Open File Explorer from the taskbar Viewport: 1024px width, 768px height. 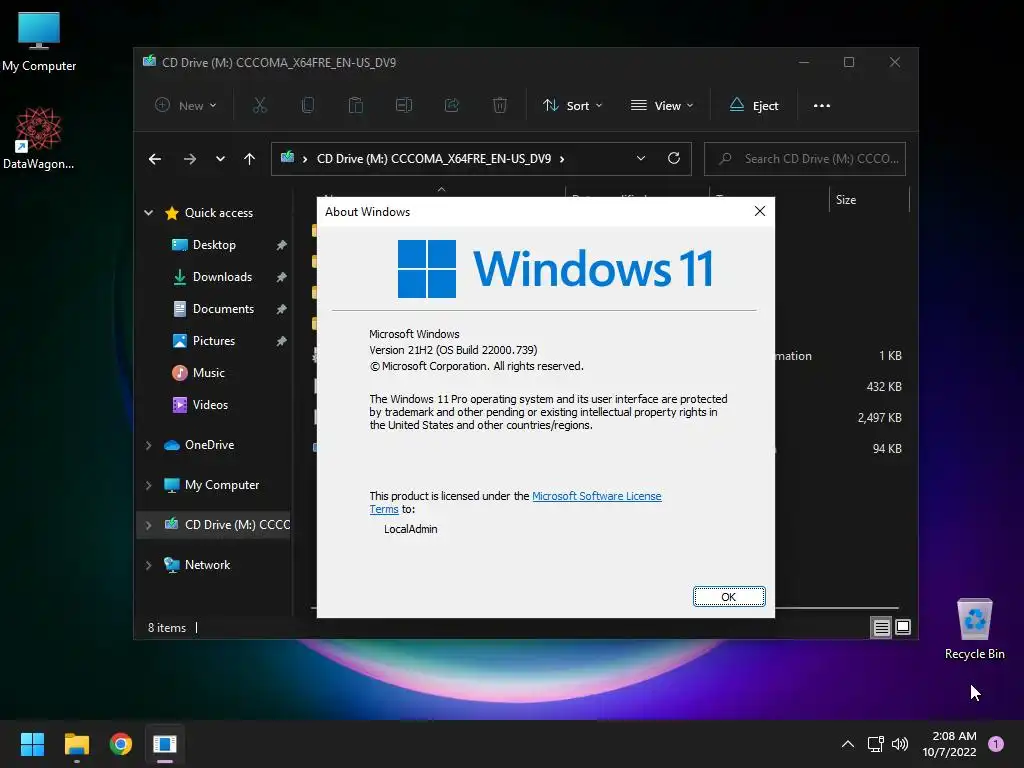coord(76,744)
